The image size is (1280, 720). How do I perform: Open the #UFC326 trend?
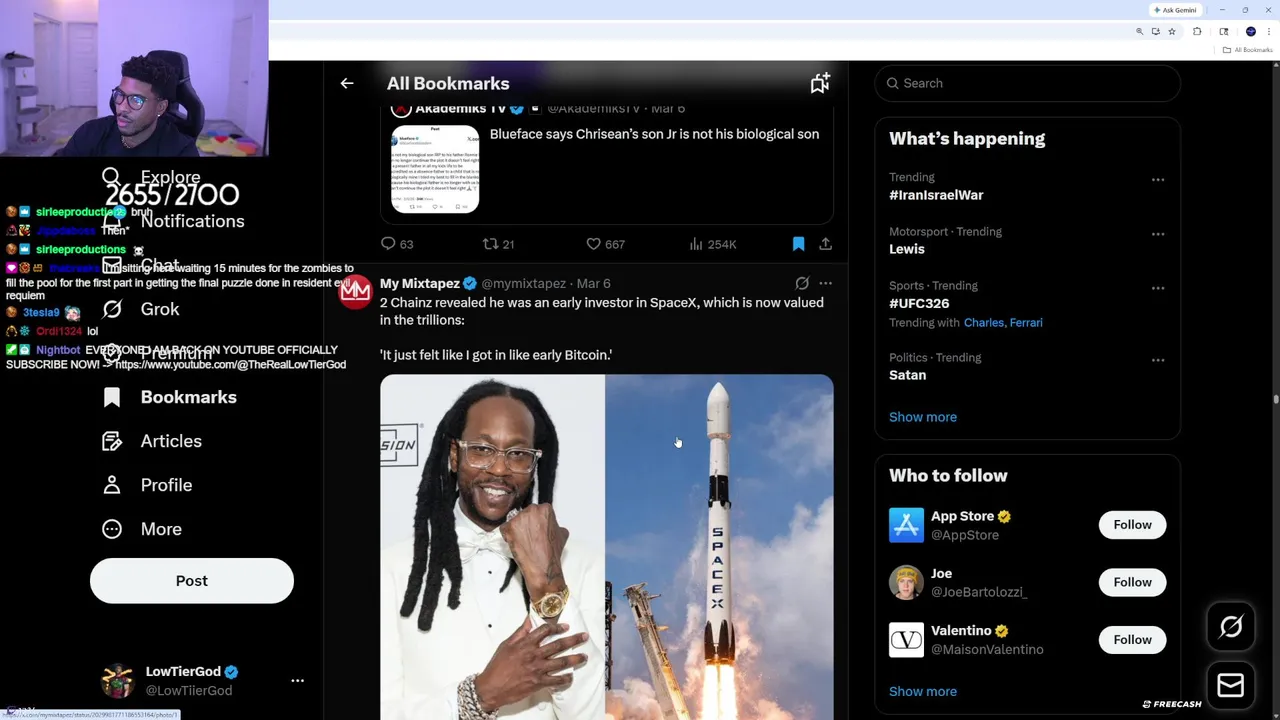click(x=919, y=303)
